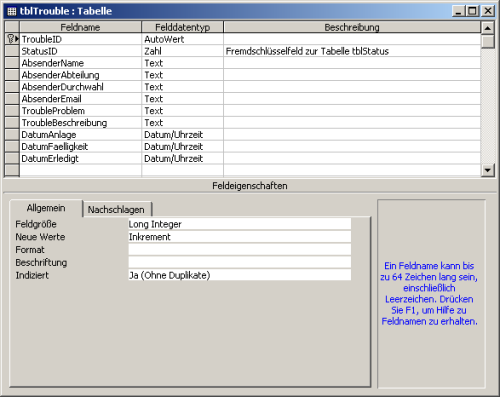Click Zahl data type of StatusID
Viewport: 500px width, 397px height.
pos(182,51)
